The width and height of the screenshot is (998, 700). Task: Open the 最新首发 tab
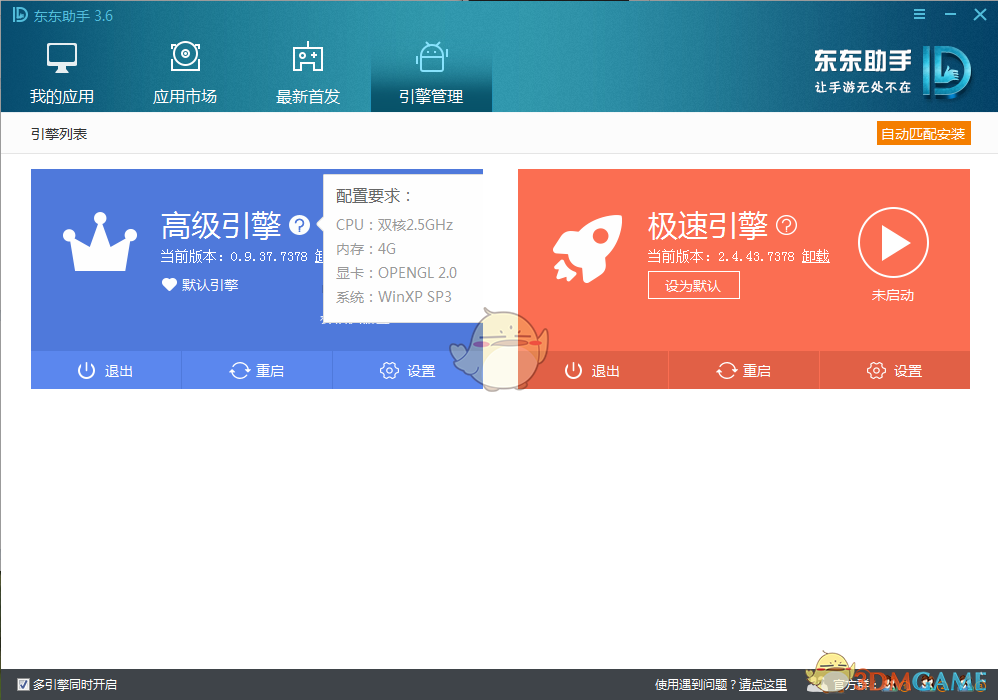[x=308, y=73]
